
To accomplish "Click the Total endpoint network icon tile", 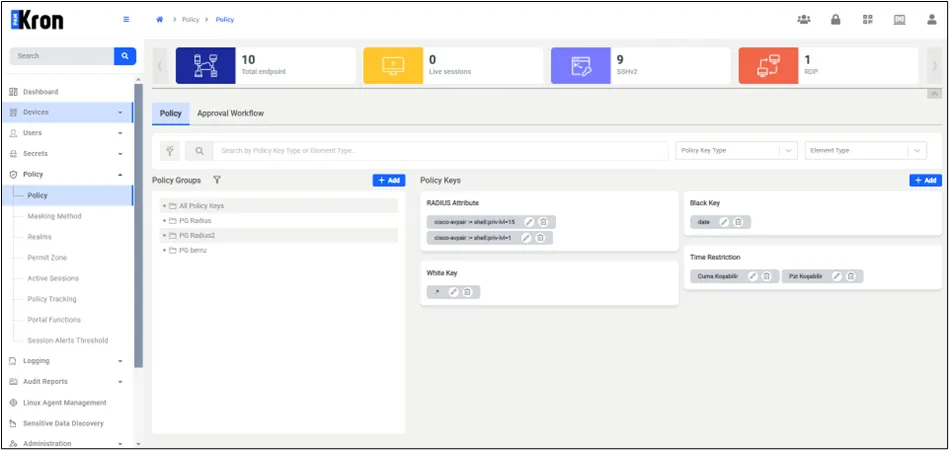I will click(x=205, y=65).
